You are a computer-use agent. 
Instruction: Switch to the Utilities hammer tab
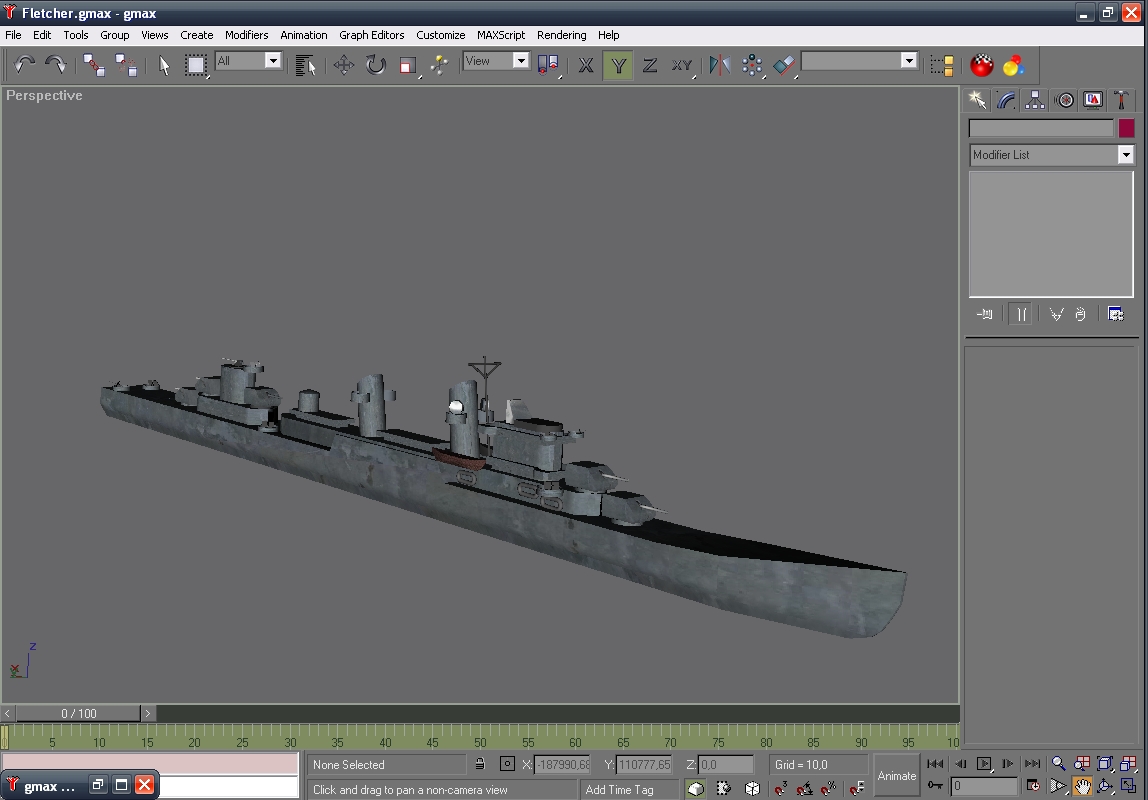(1120, 100)
